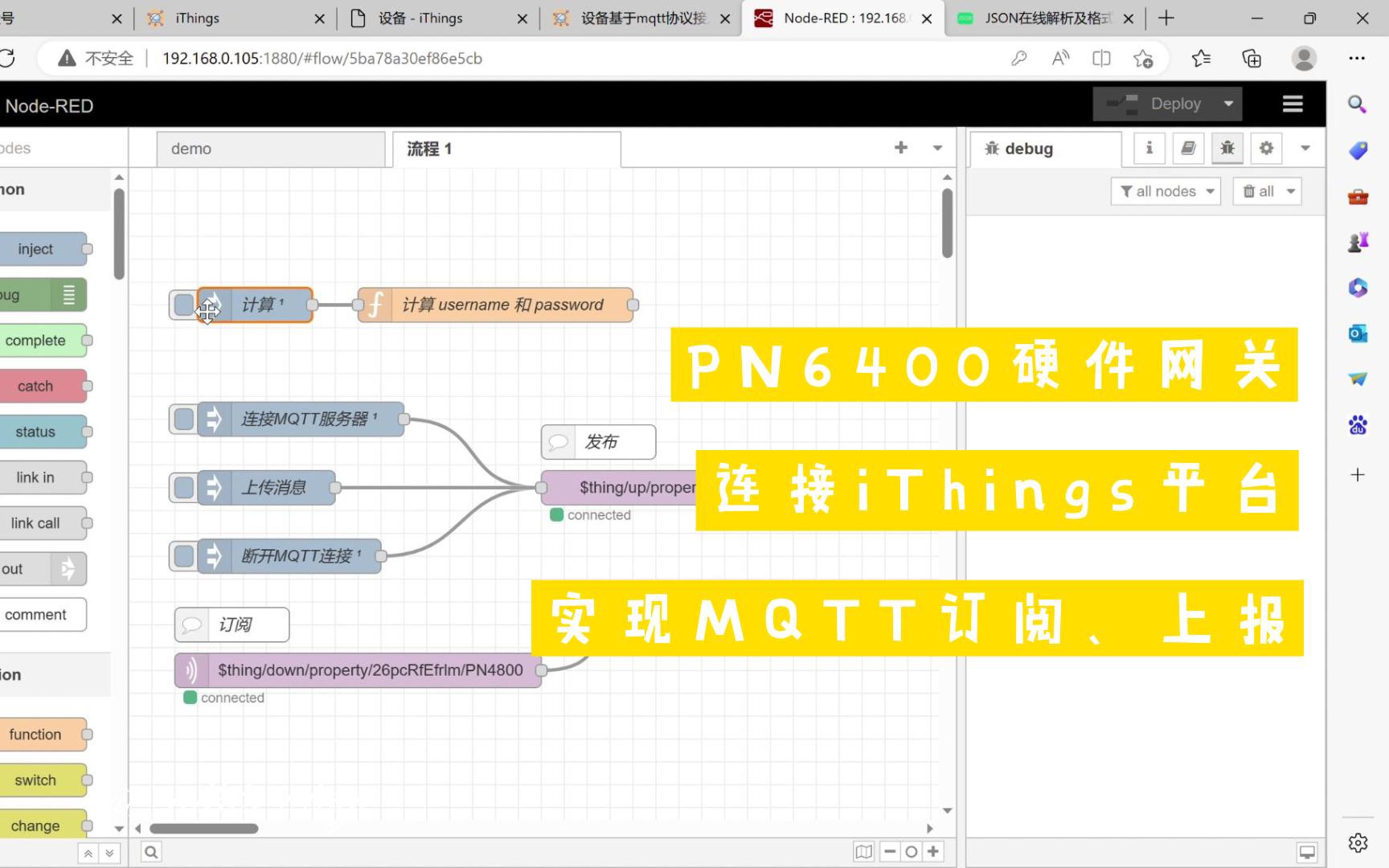Select the $thing/up/property mqtt out node

tap(619, 487)
